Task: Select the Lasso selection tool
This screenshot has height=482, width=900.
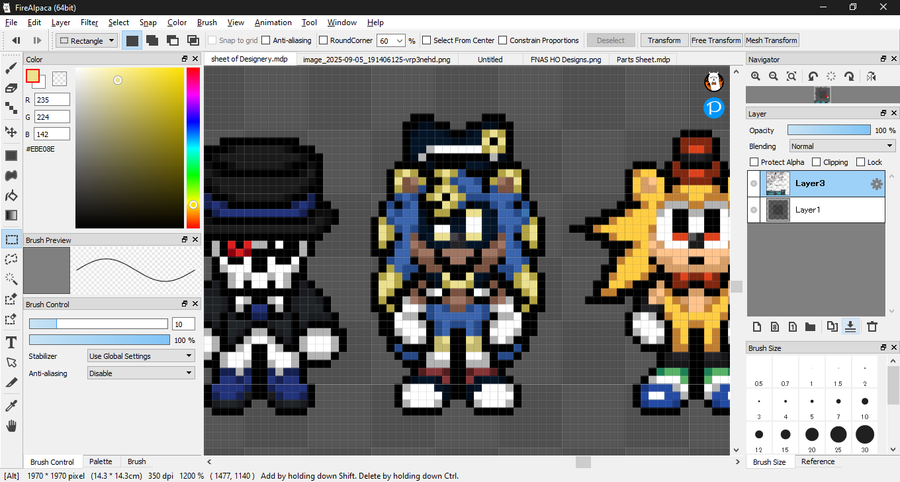Action: [x=11, y=259]
